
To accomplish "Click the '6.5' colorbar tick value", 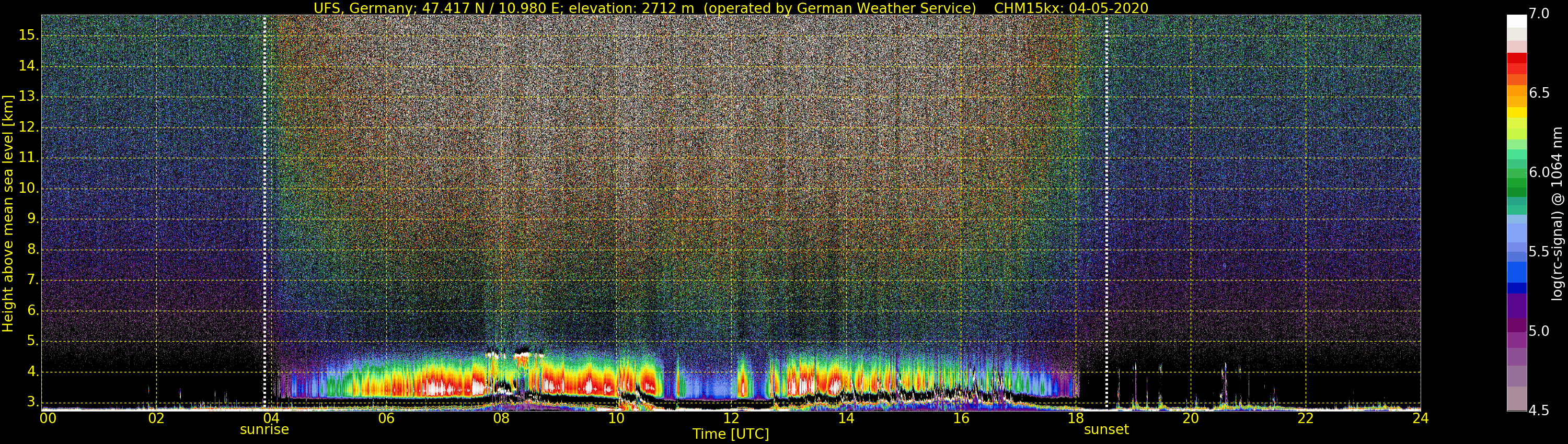I will click(1539, 93).
